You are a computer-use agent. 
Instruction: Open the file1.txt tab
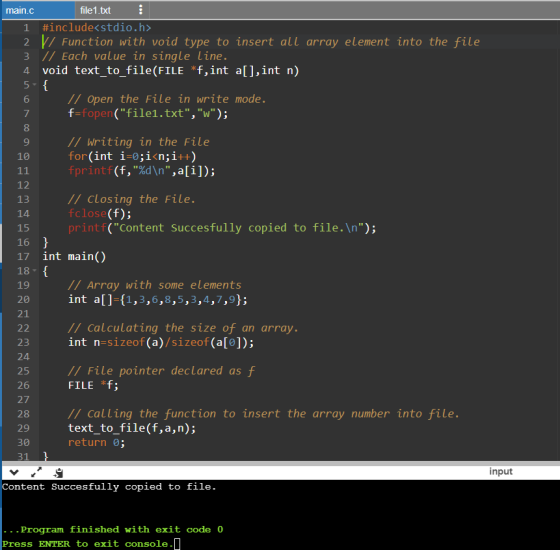click(x=95, y=10)
